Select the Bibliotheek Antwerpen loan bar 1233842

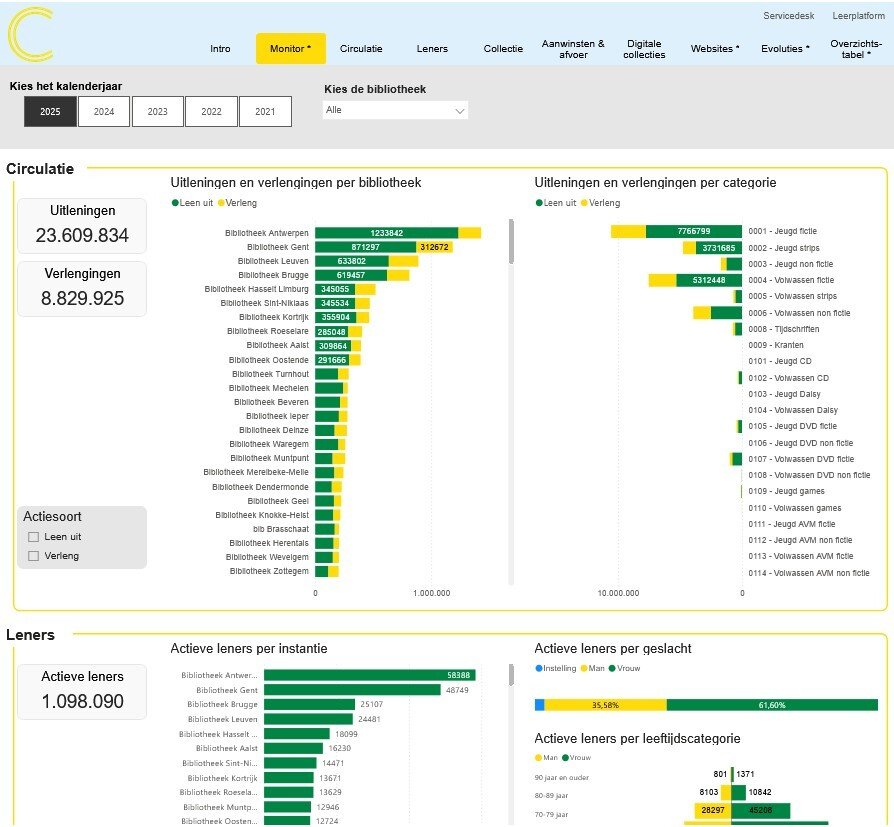[387, 233]
